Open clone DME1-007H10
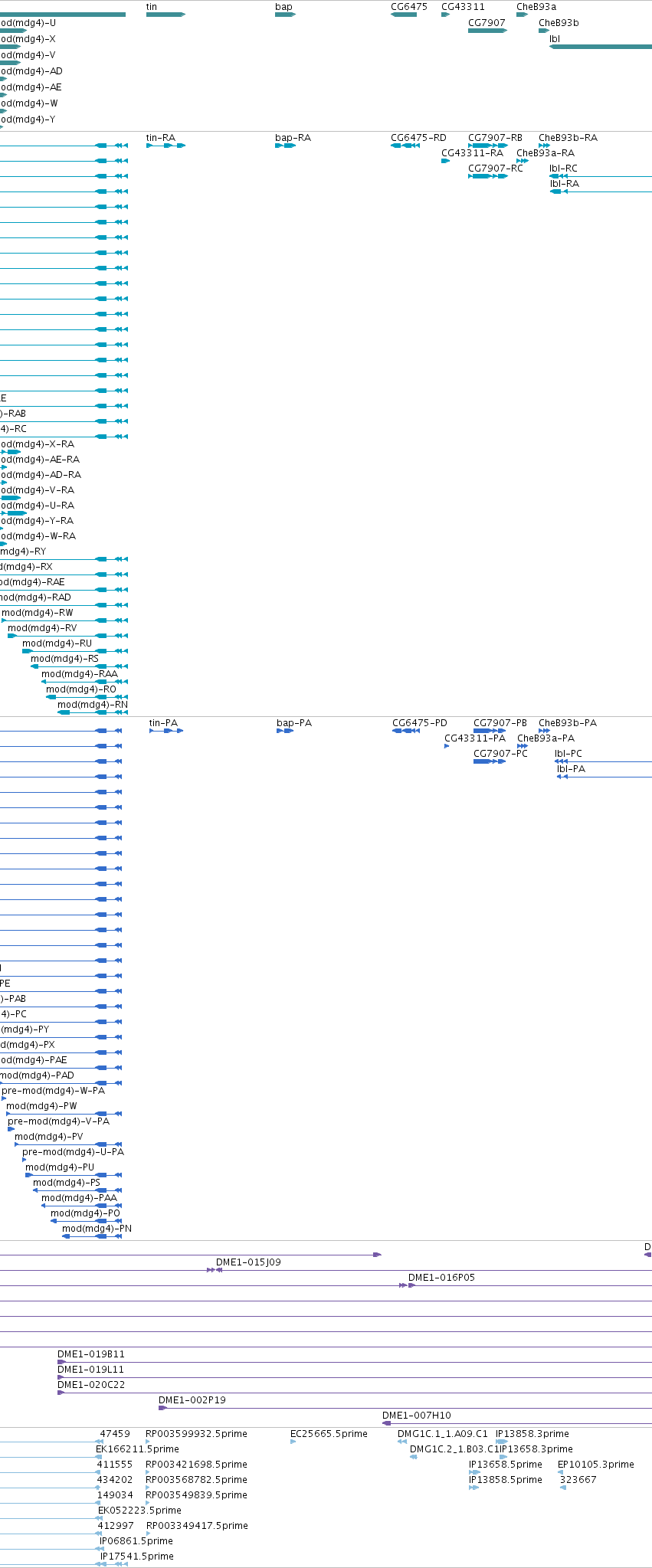 click(517, 1423)
